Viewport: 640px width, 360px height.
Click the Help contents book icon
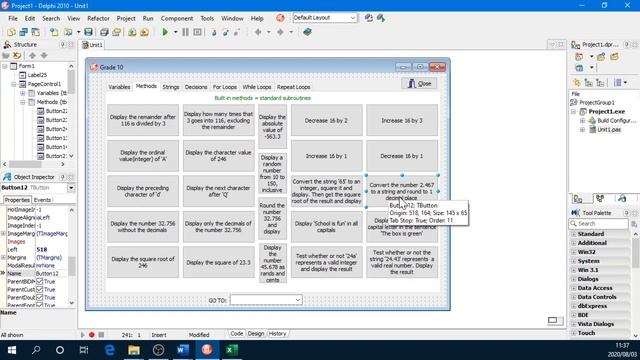click(x=307, y=32)
